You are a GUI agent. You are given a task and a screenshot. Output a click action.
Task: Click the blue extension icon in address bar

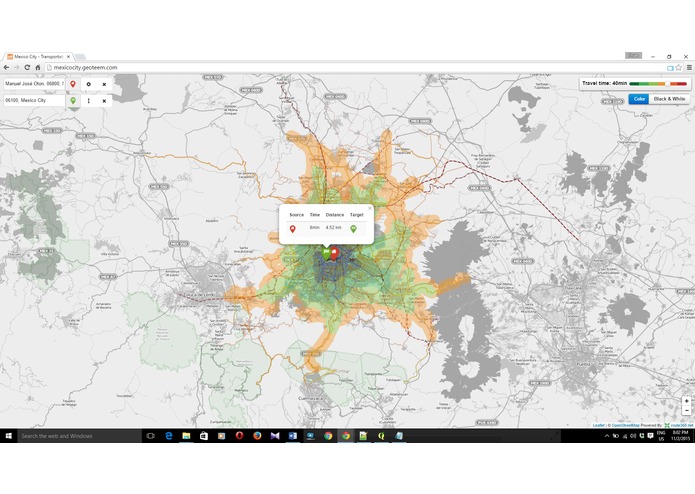click(670, 68)
